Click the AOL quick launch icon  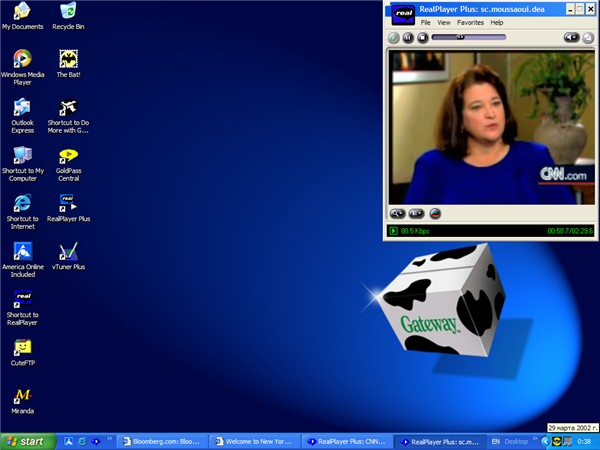(68, 442)
